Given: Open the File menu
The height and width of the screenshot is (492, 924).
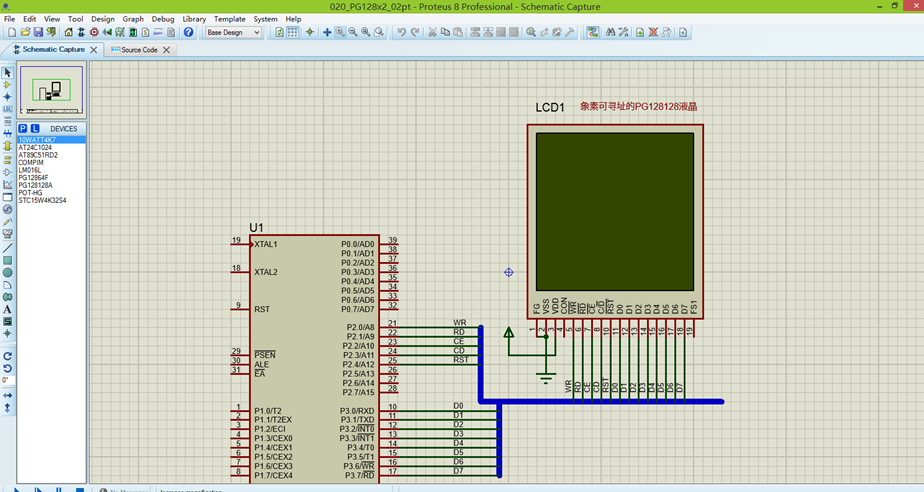Looking at the screenshot, I should click(x=10, y=19).
